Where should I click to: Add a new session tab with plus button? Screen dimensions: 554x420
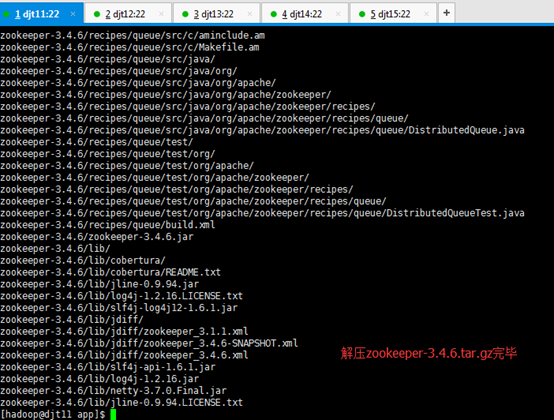point(447,13)
